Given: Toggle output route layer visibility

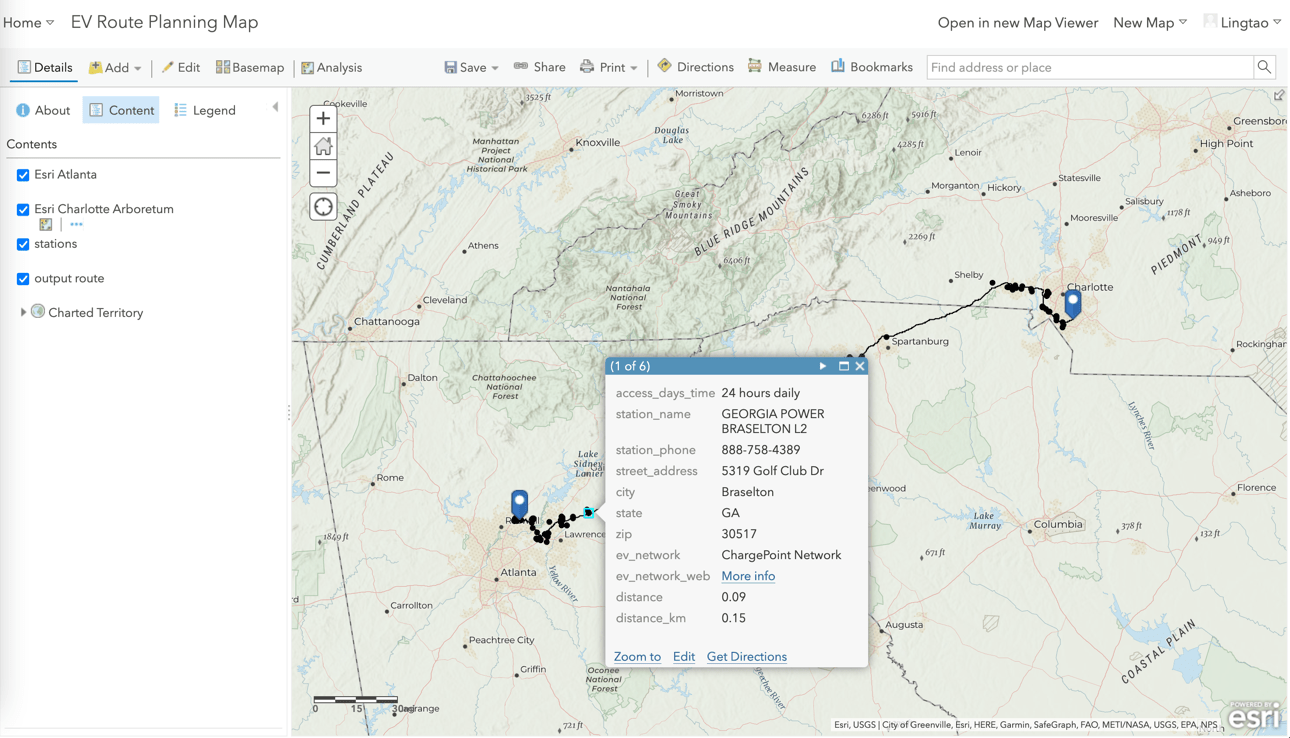Looking at the screenshot, I should click(23, 279).
